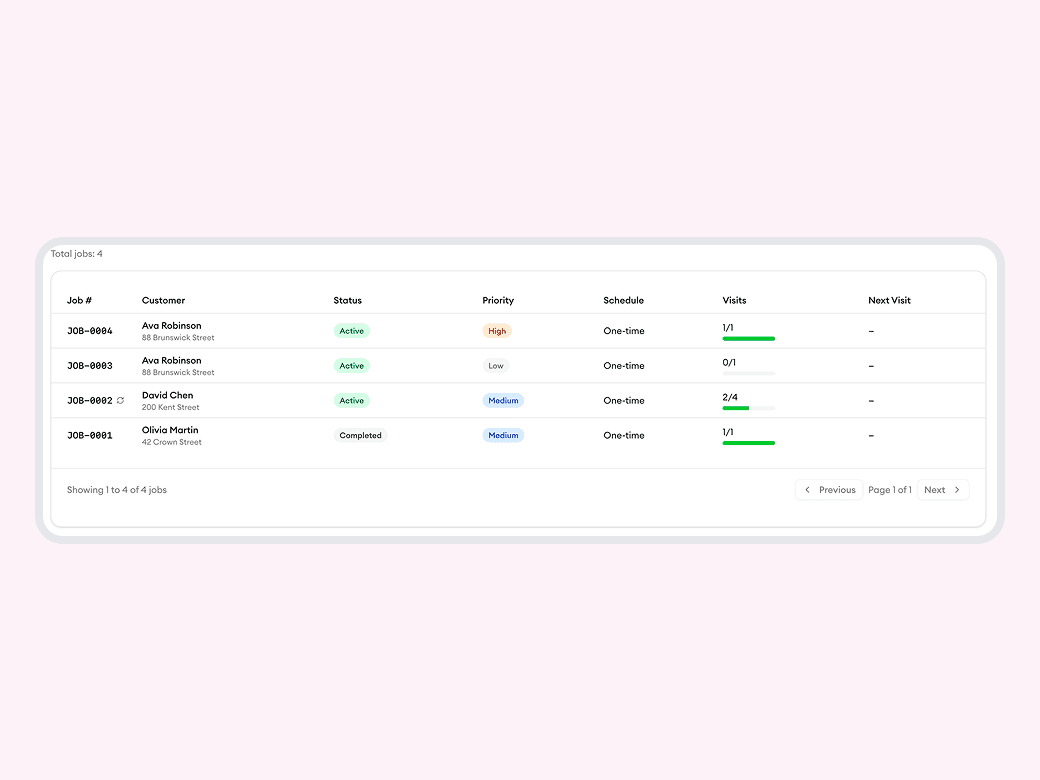Screen dimensions: 1040x780
Task: Click the Schedule column header
Action: [623, 300]
